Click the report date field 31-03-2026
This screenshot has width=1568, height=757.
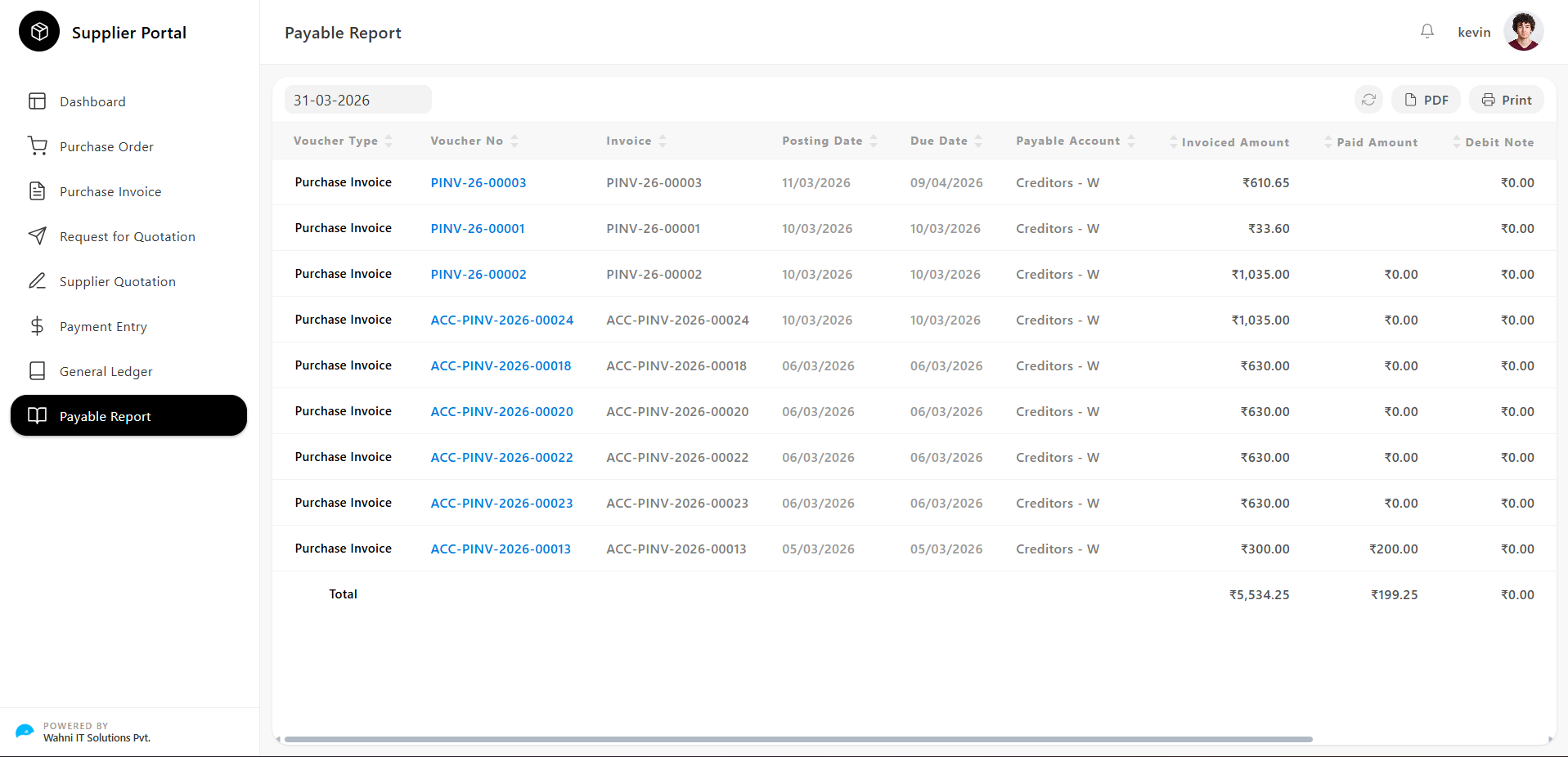(x=358, y=100)
